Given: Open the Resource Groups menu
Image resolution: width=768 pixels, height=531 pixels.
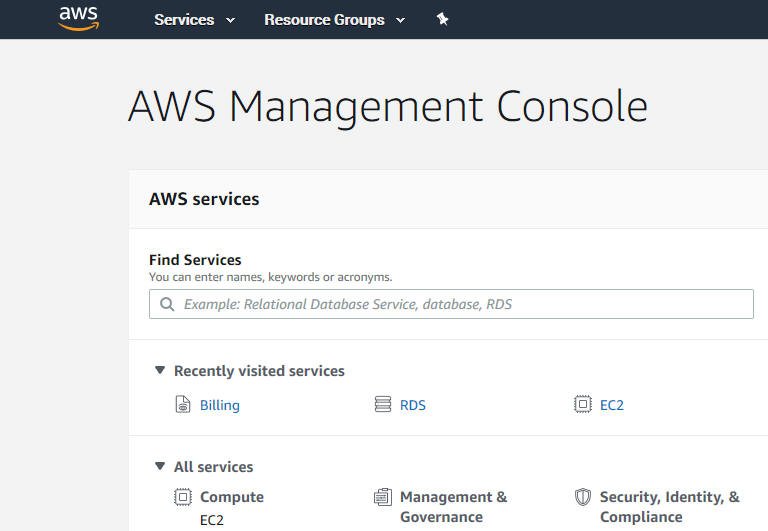Looking at the screenshot, I should [324, 20].
